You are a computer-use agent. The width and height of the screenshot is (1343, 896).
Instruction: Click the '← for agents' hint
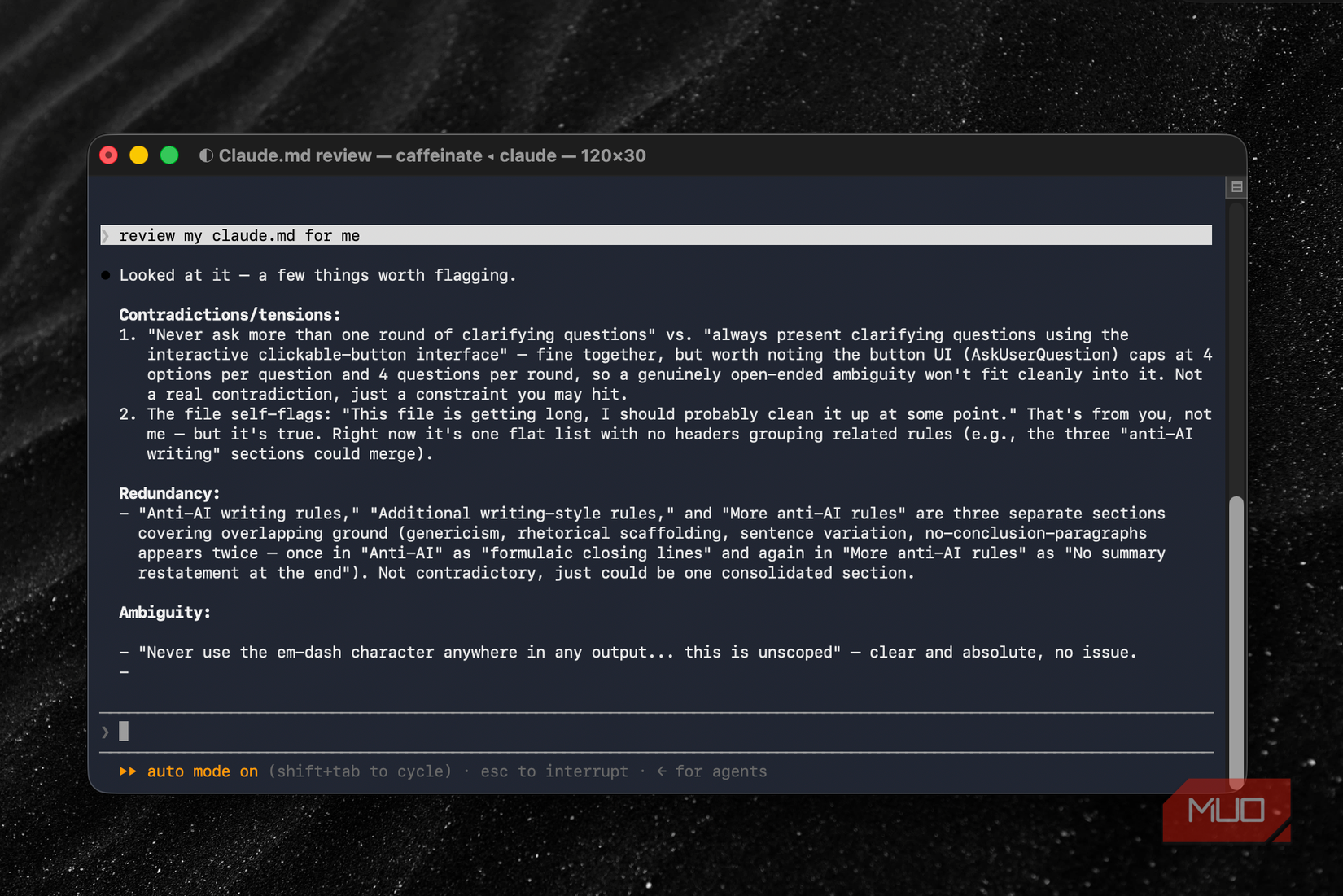[x=711, y=771]
